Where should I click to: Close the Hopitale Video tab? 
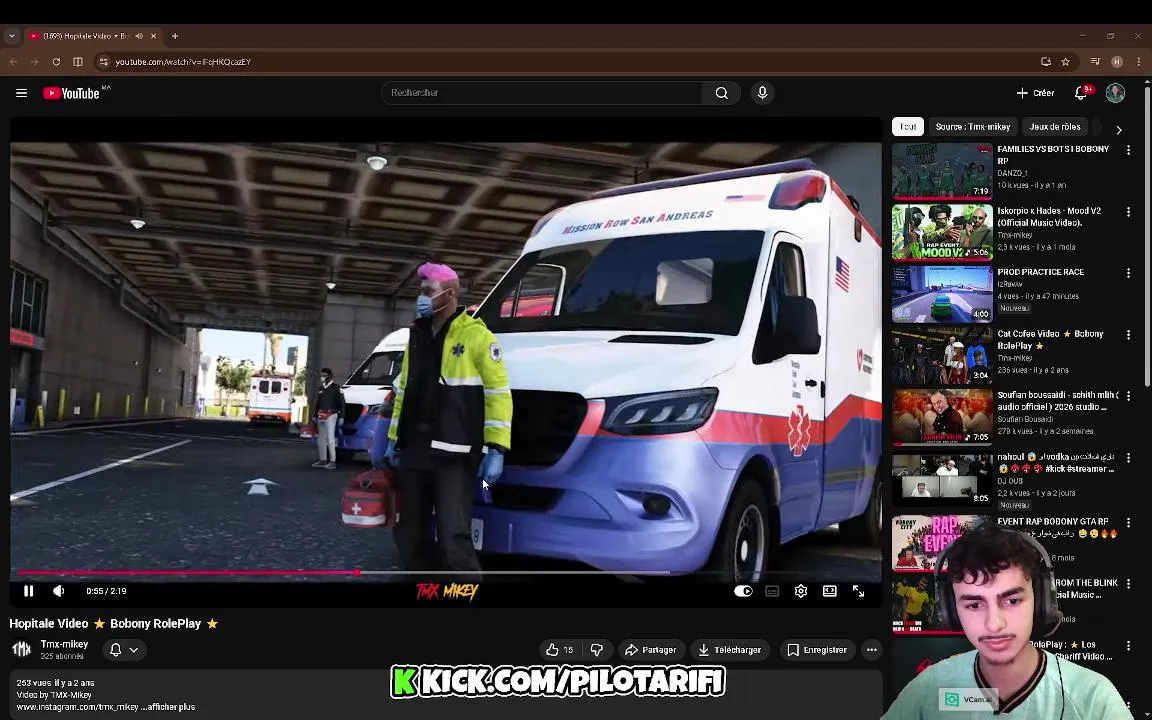[154, 36]
